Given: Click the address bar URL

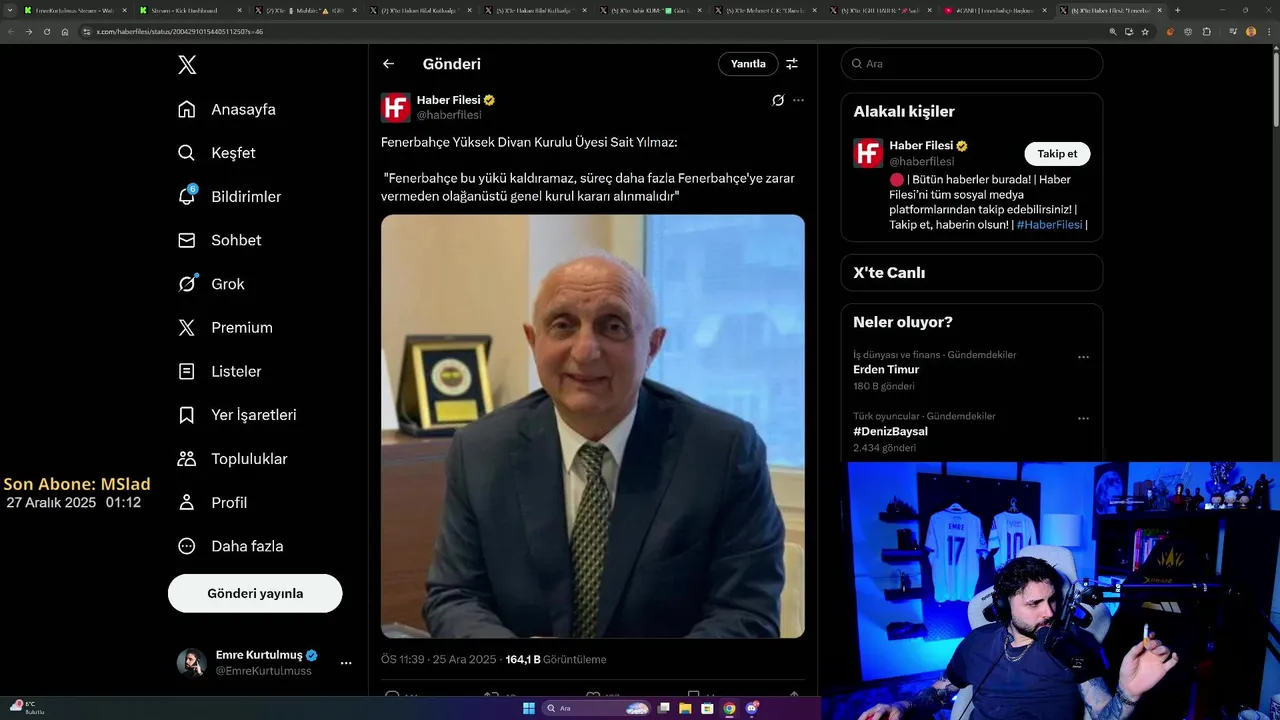Looking at the screenshot, I should (179, 32).
